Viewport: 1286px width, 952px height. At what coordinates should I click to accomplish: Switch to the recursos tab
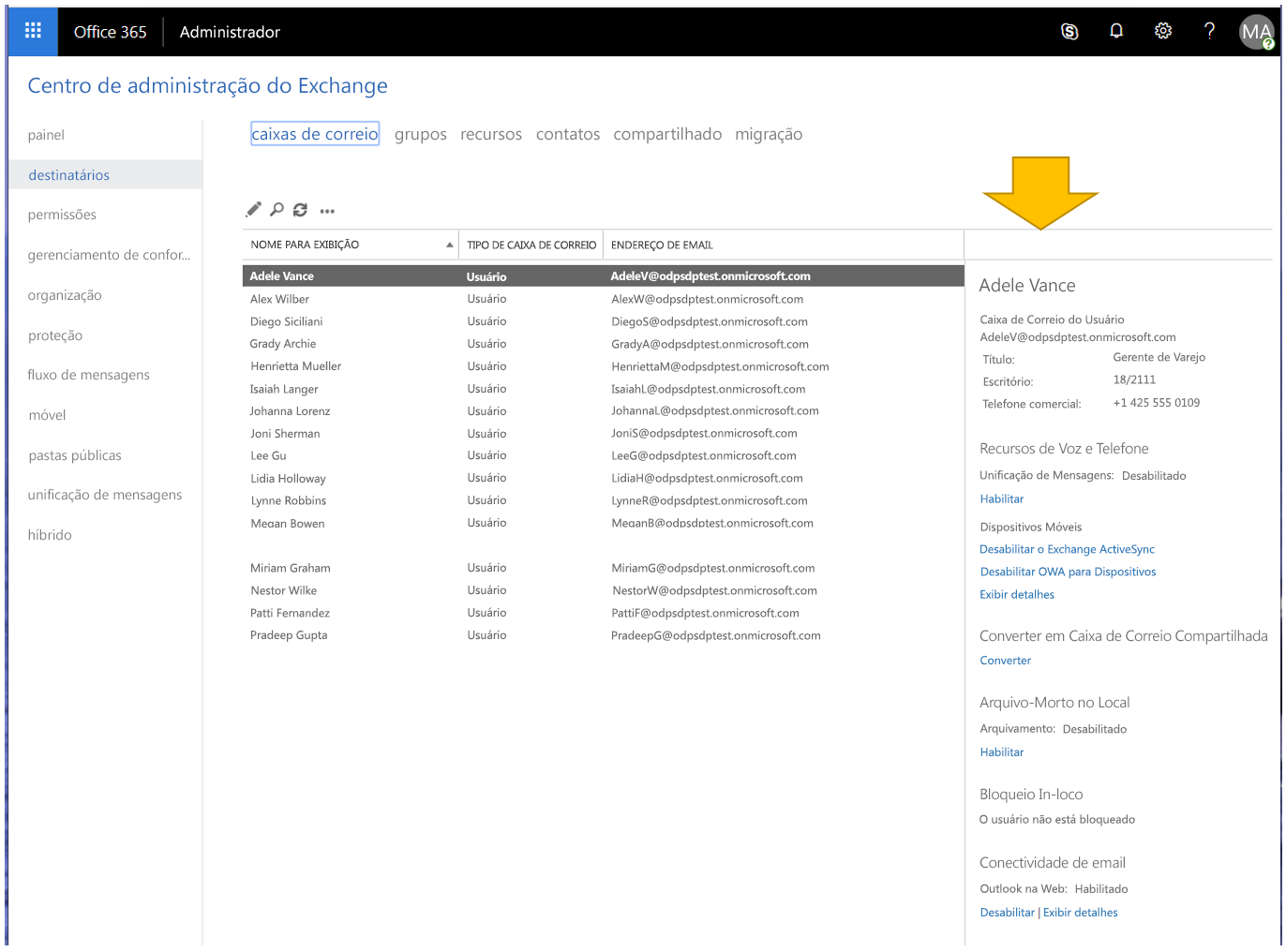[x=491, y=134]
